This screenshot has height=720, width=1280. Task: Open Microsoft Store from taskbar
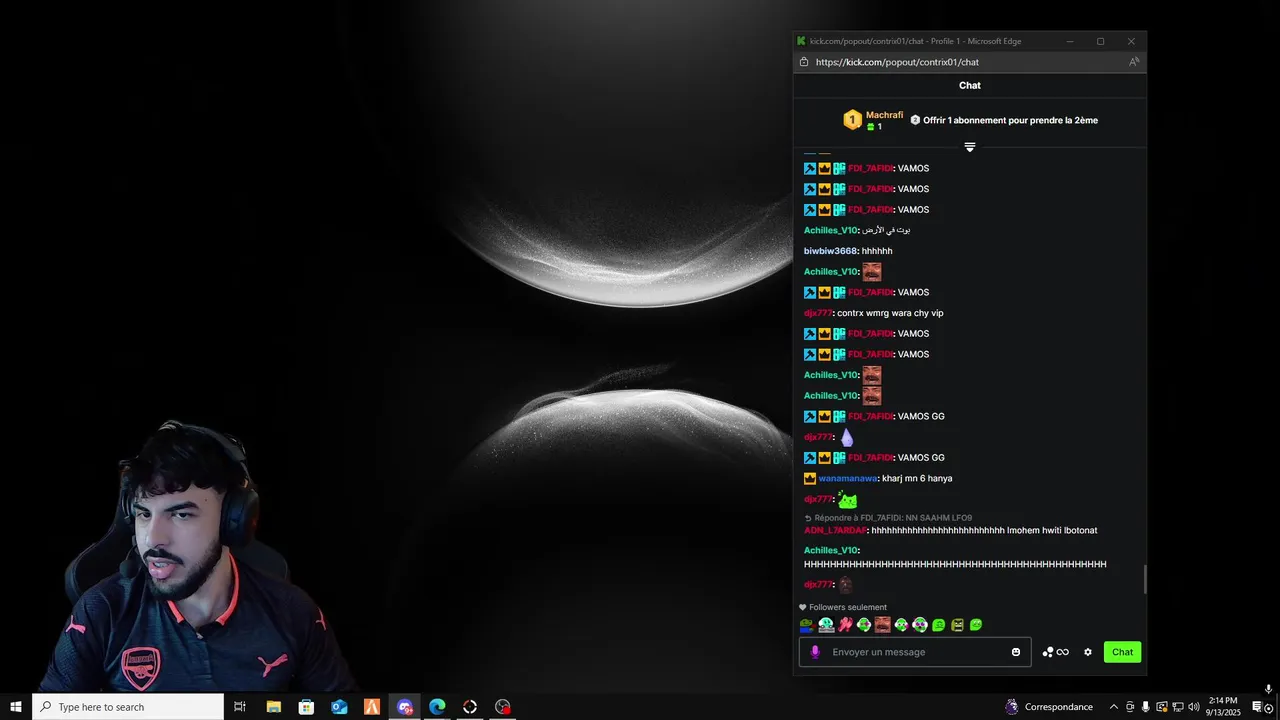306,707
